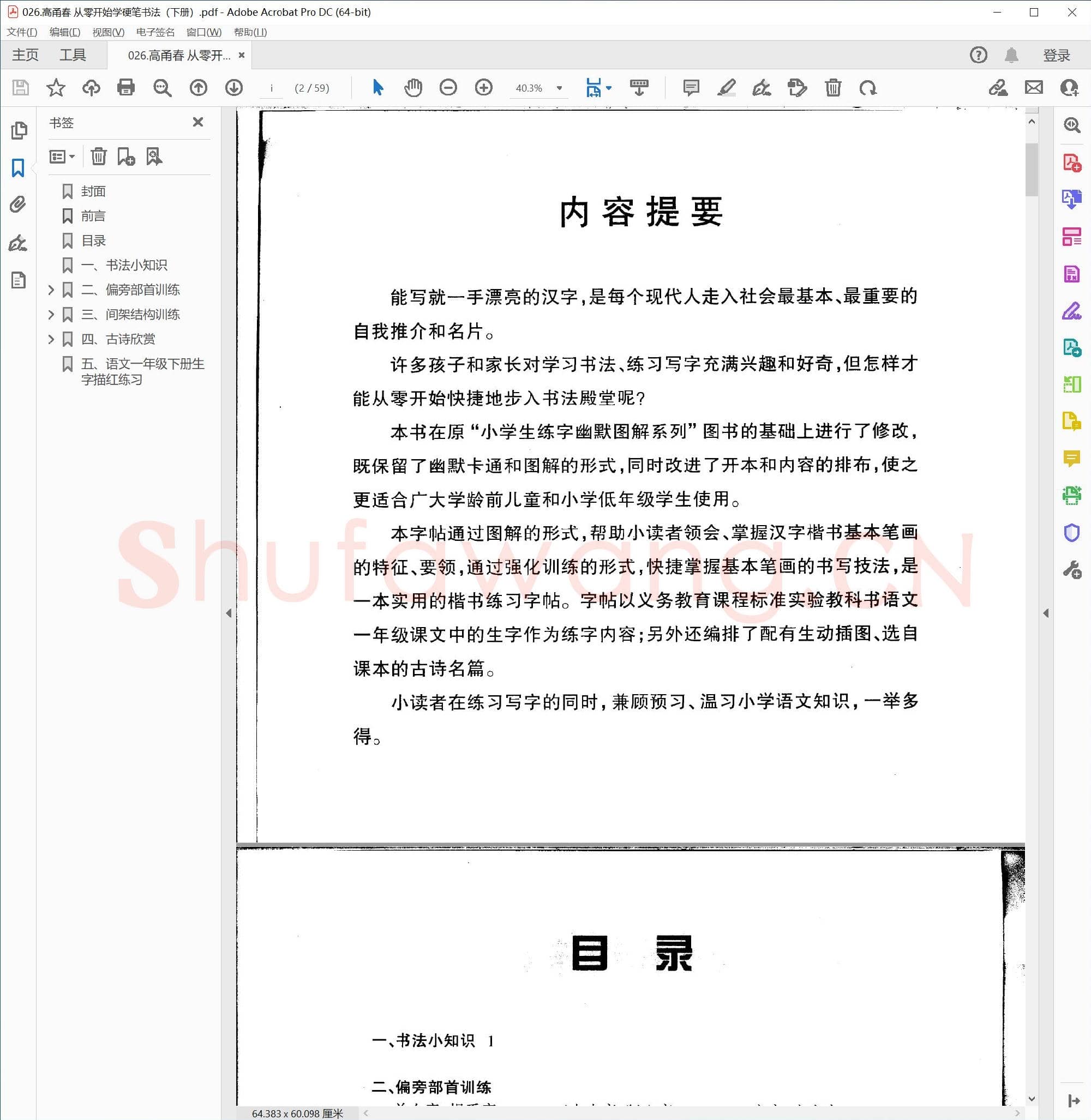Delete a bookmark using the trash button
This screenshot has height=1120, width=1091.
click(x=99, y=156)
